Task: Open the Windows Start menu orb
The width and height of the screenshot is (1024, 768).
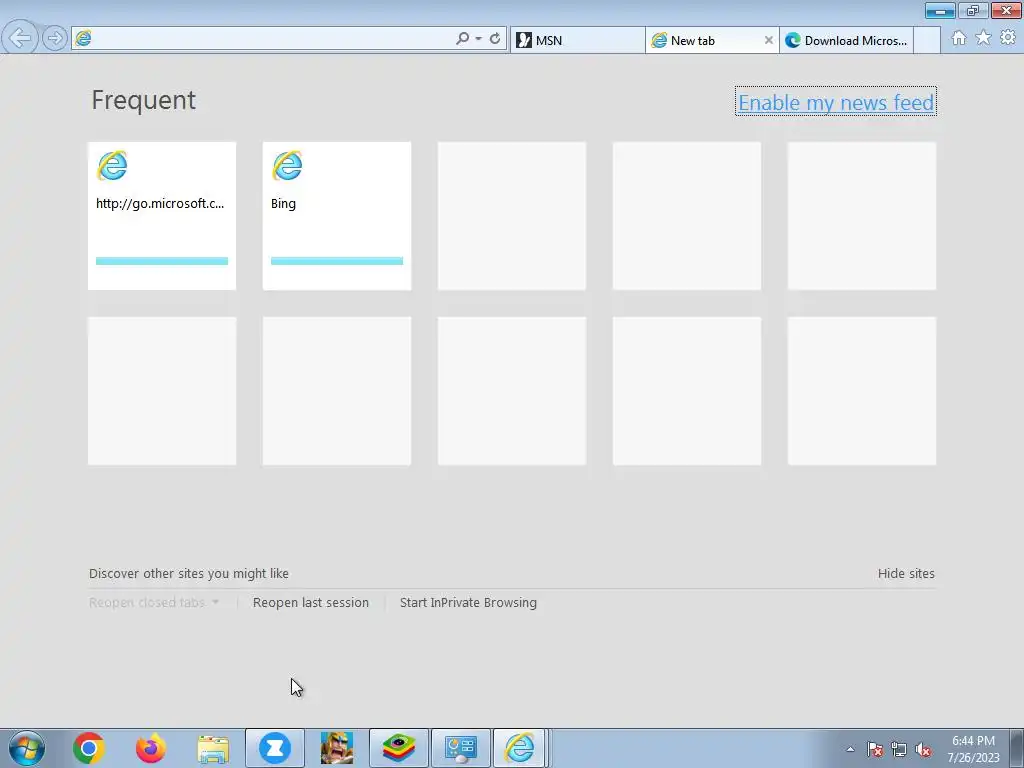Action: tap(27, 748)
